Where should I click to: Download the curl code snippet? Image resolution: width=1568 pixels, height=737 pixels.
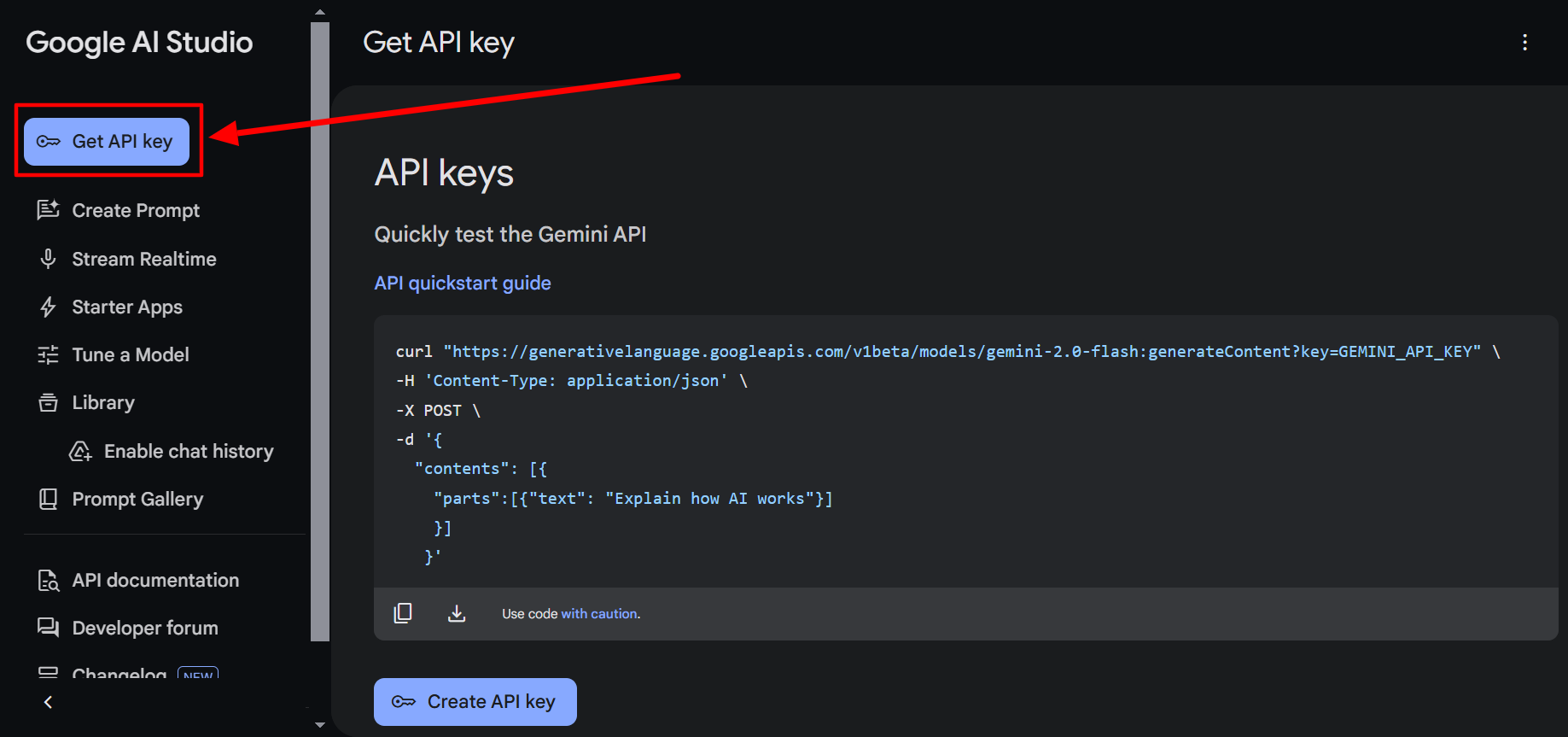[457, 613]
